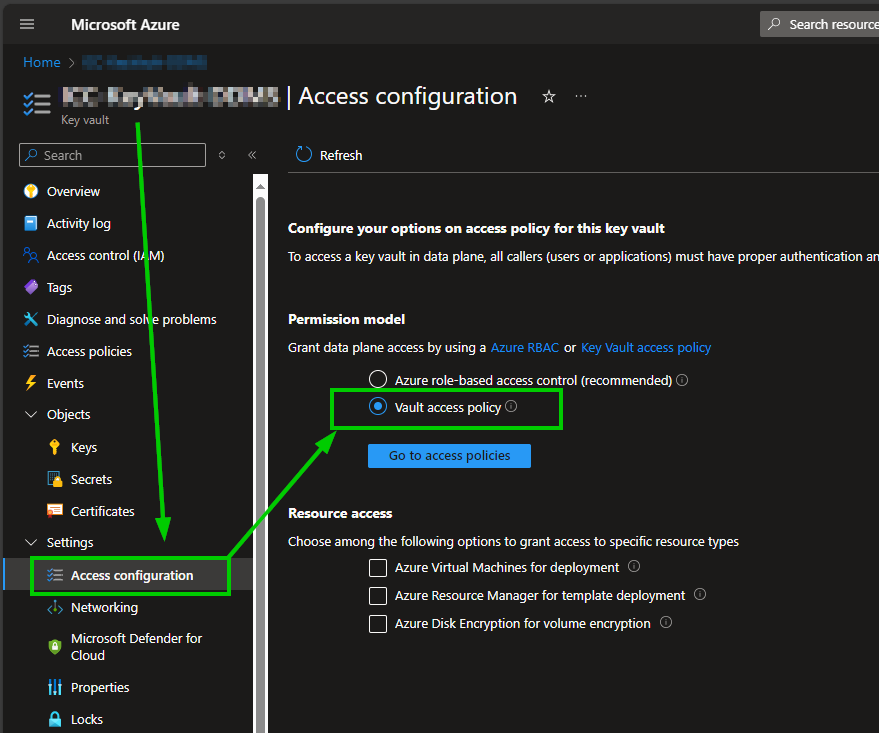Select Azure role-based access control radio
879x733 pixels.
coord(378,379)
